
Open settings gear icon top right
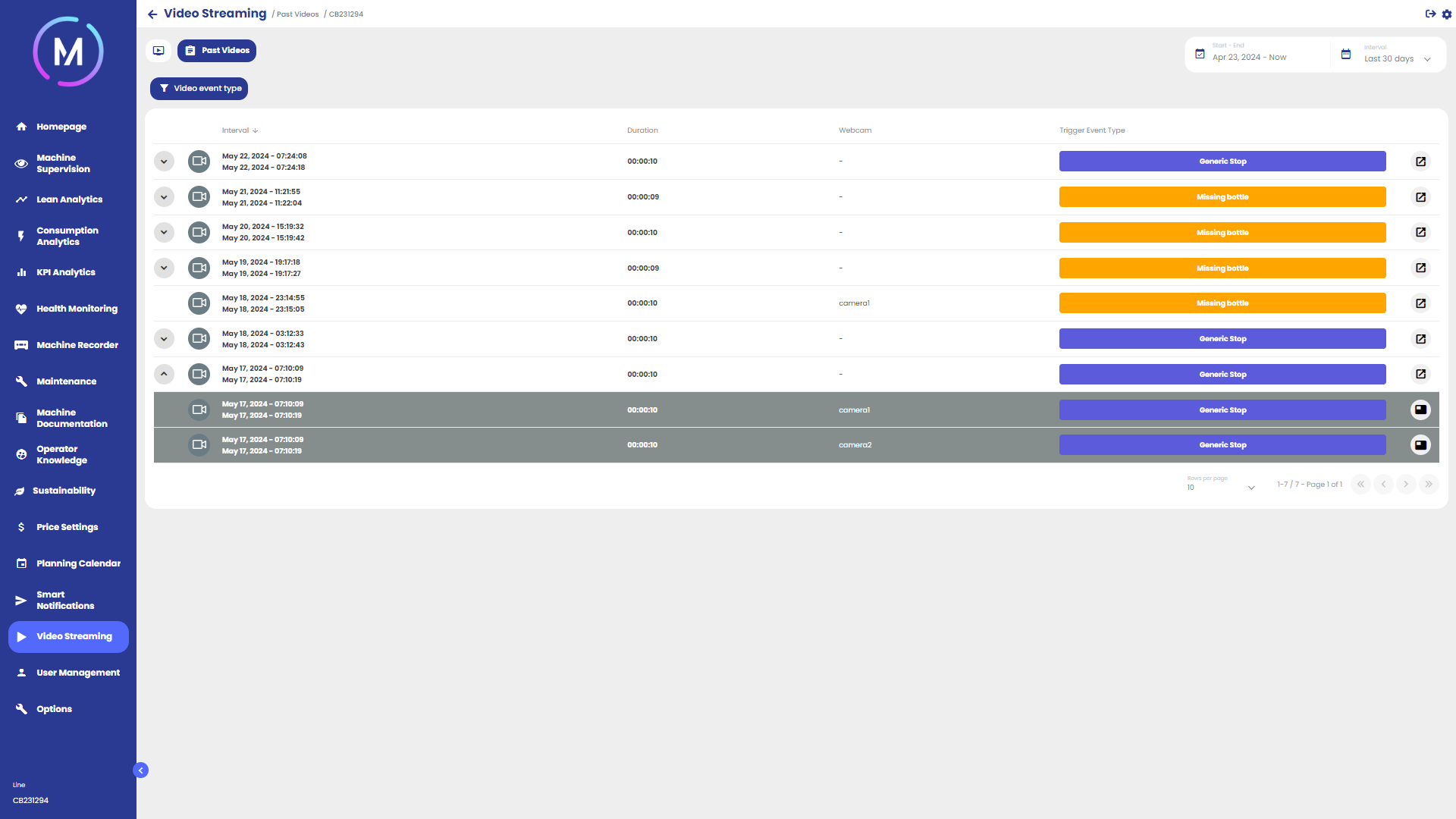1447,14
